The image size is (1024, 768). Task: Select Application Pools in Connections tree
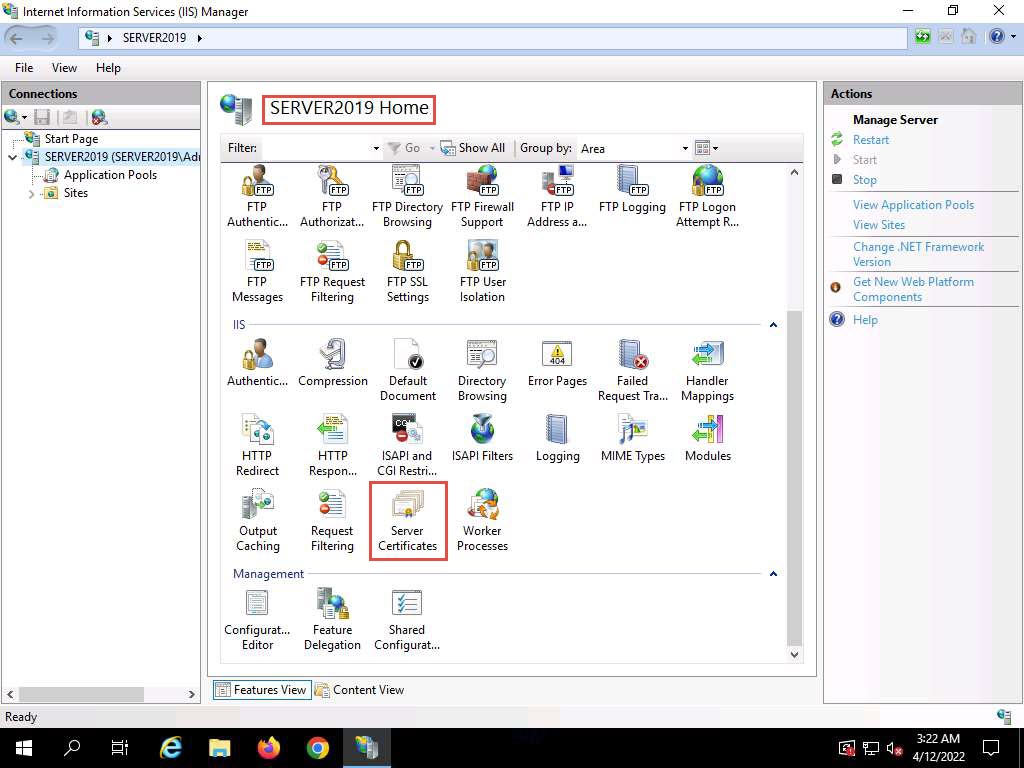click(x=110, y=175)
